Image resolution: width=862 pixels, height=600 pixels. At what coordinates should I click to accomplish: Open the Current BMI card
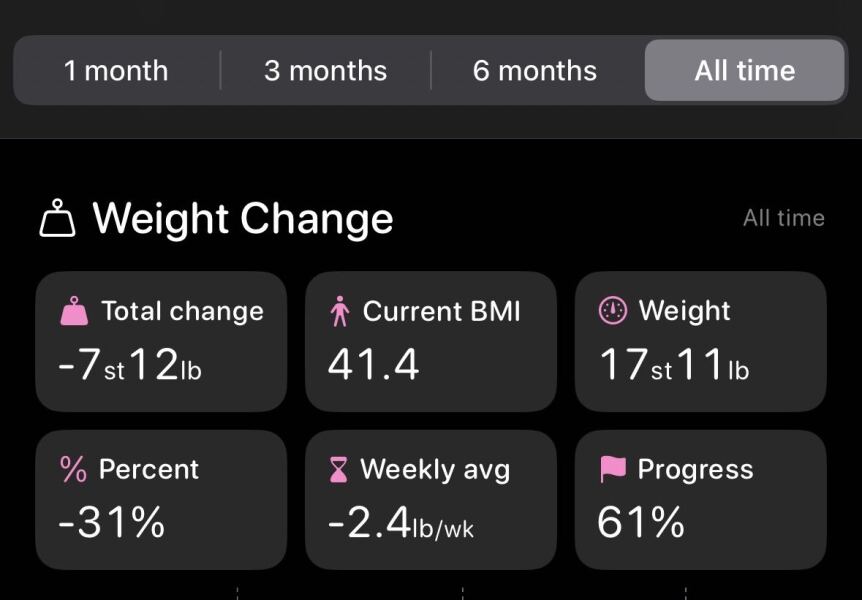tap(431, 342)
